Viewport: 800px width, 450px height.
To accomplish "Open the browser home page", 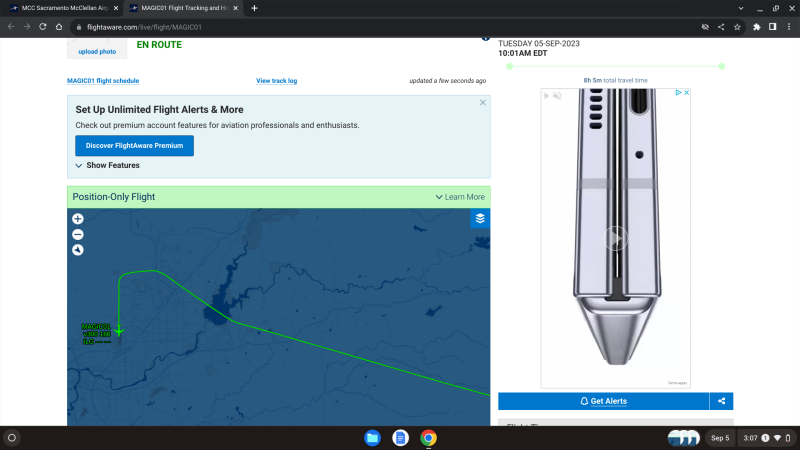I will tap(59, 27).
